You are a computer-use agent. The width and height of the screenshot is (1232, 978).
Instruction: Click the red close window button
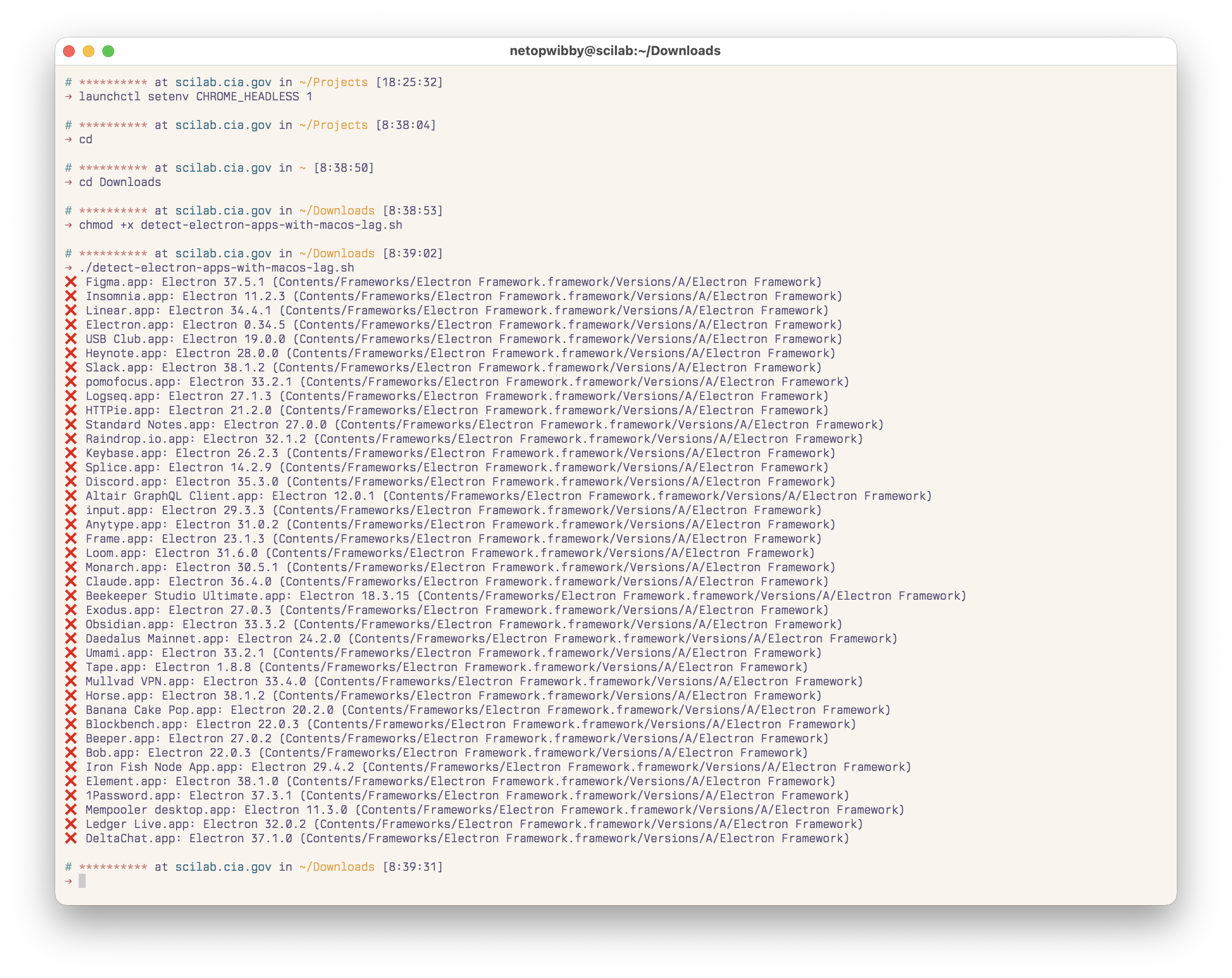pos(69,52)
